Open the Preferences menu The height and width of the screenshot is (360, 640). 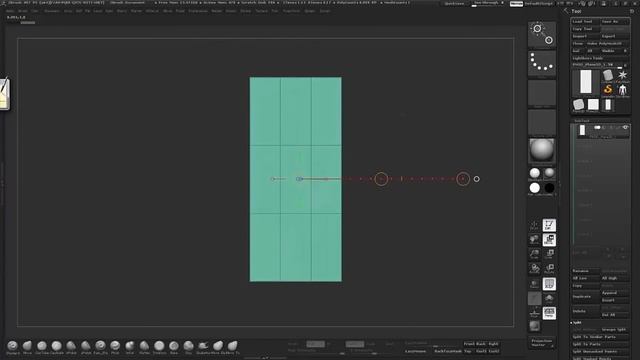tap(198, 11)
